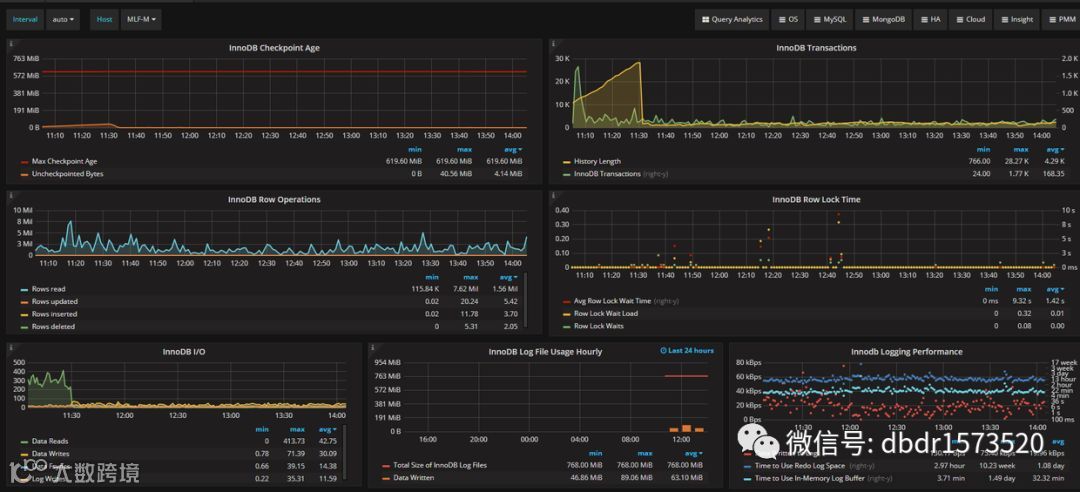Open the info icon on InnoDB Row Operations panel
This screenshot has width=1080, height=492.
(x=10, y=195)
